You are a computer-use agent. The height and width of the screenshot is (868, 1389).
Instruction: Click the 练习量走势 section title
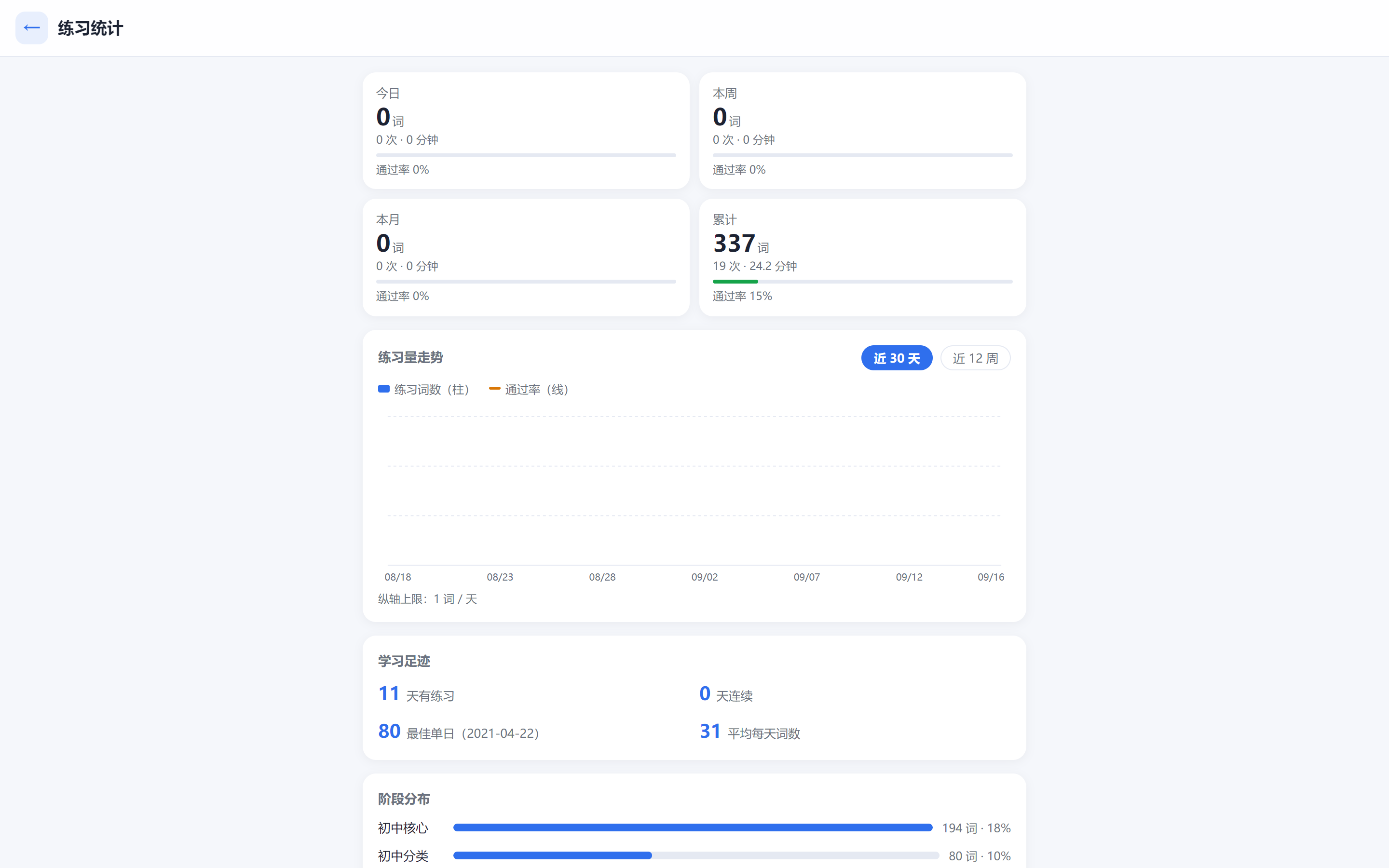point(410,358)
